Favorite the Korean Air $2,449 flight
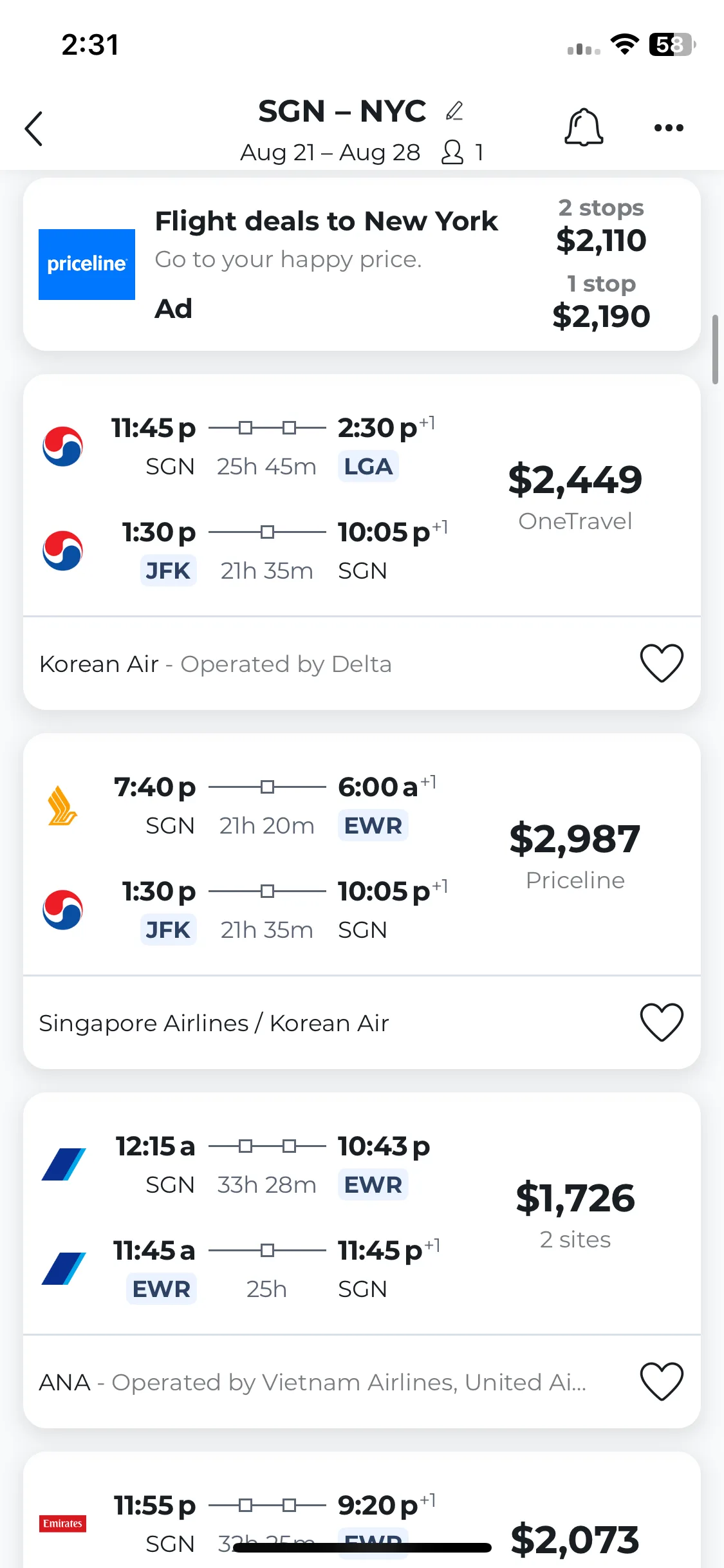The height and width of the screenshot is (1568, 724). coord(662,663)
